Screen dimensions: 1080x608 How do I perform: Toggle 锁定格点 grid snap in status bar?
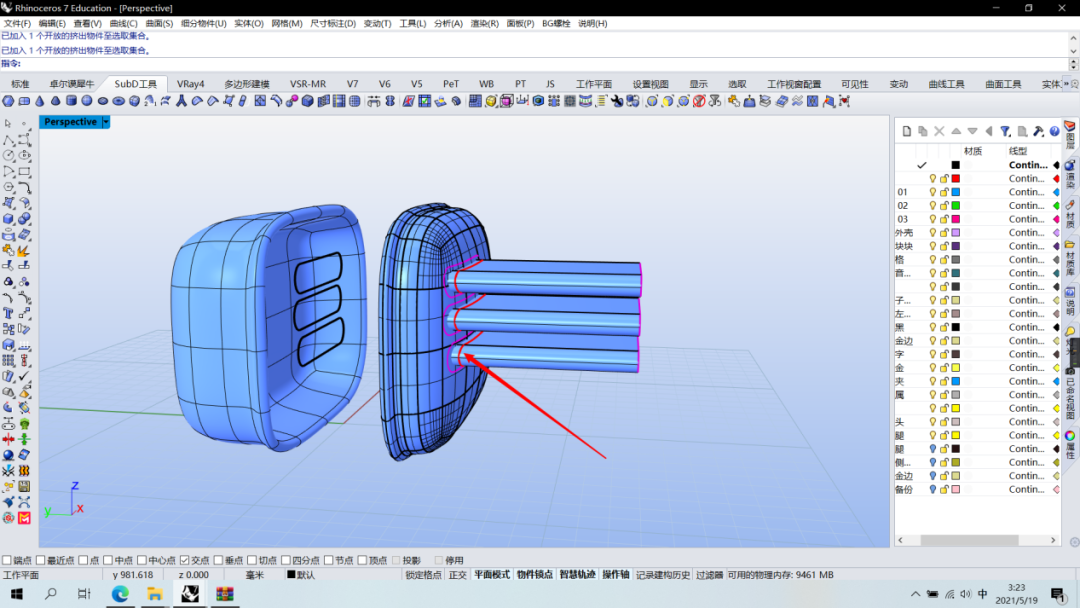424,575
